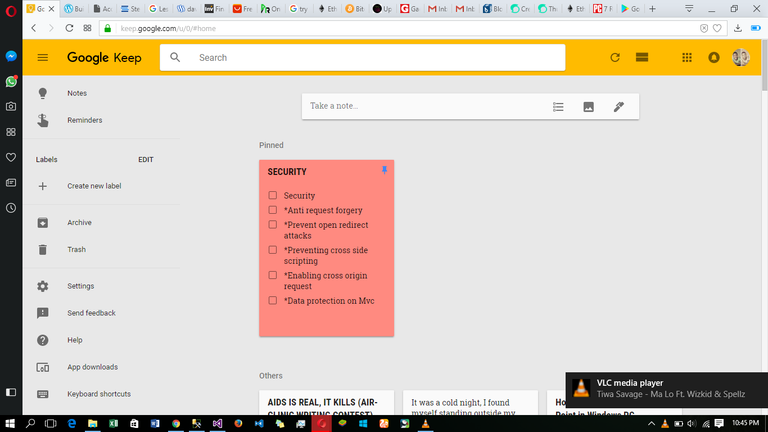Open history clock in Opera sidebar
768x432 pixels.
[x=11, y=208]
